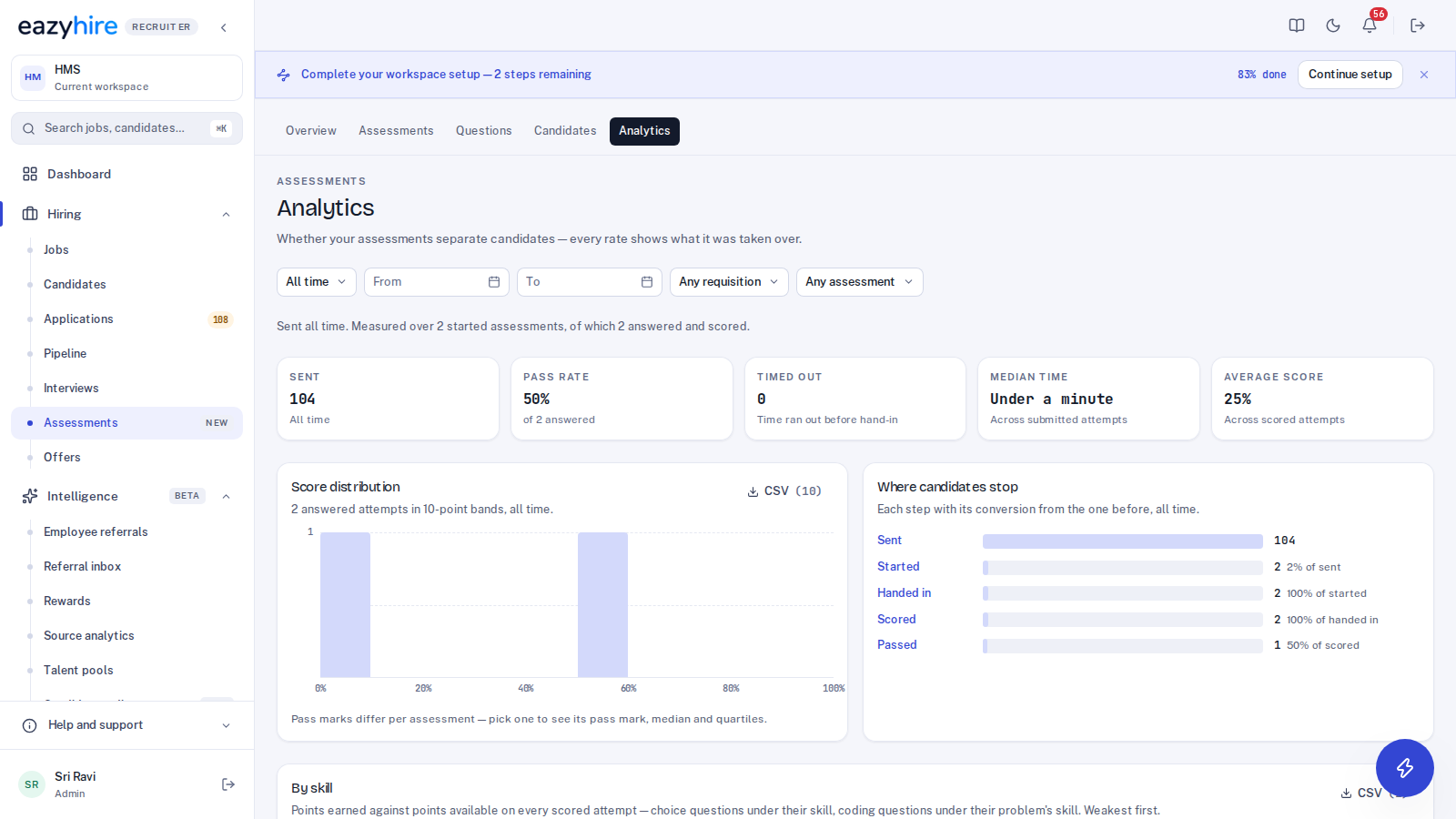Collapse the Hiring section

click(227, 215)
